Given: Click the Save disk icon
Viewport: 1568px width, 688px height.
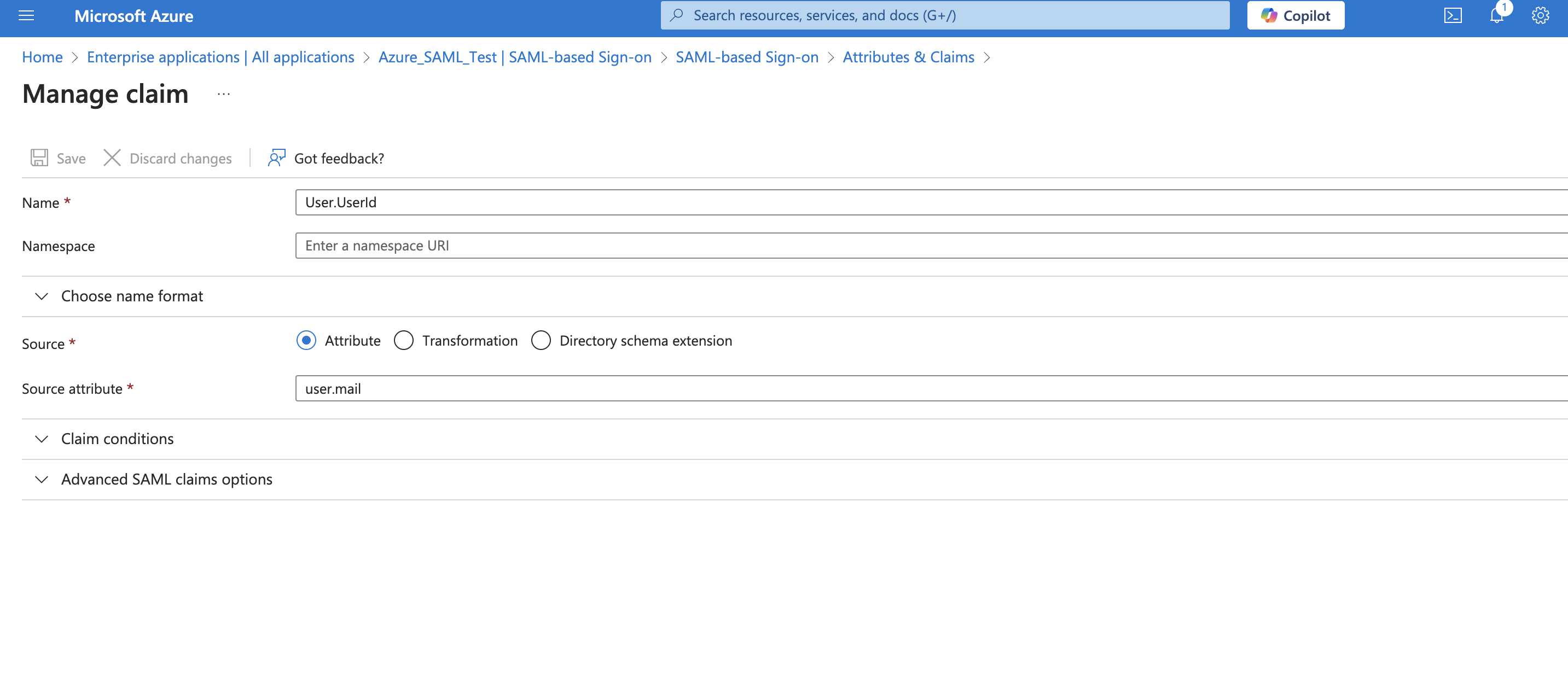Looking at the screenshot, I should point(39,158).
